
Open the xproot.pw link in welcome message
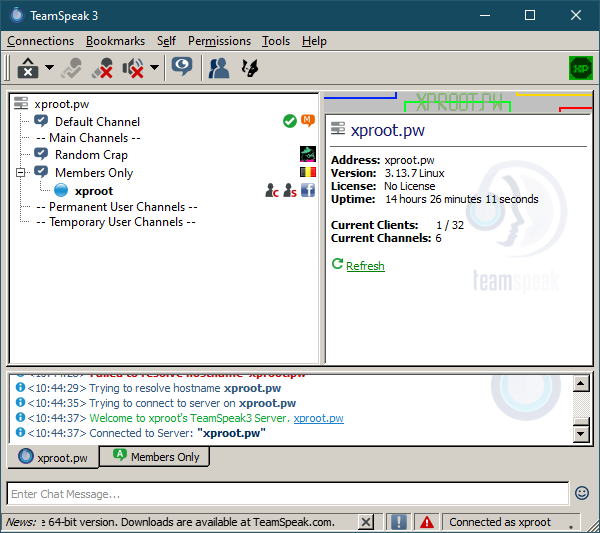point(318,418)
